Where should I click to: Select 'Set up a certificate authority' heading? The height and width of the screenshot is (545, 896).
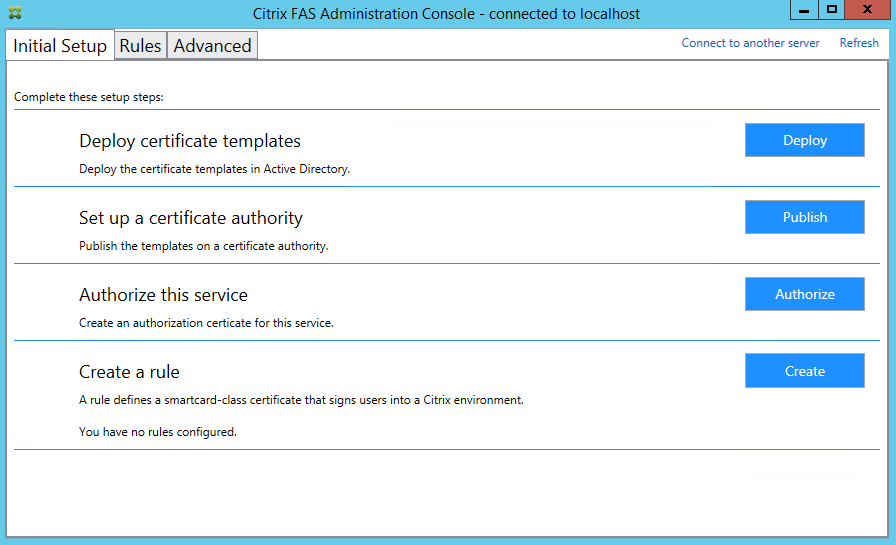coord(191,218)
